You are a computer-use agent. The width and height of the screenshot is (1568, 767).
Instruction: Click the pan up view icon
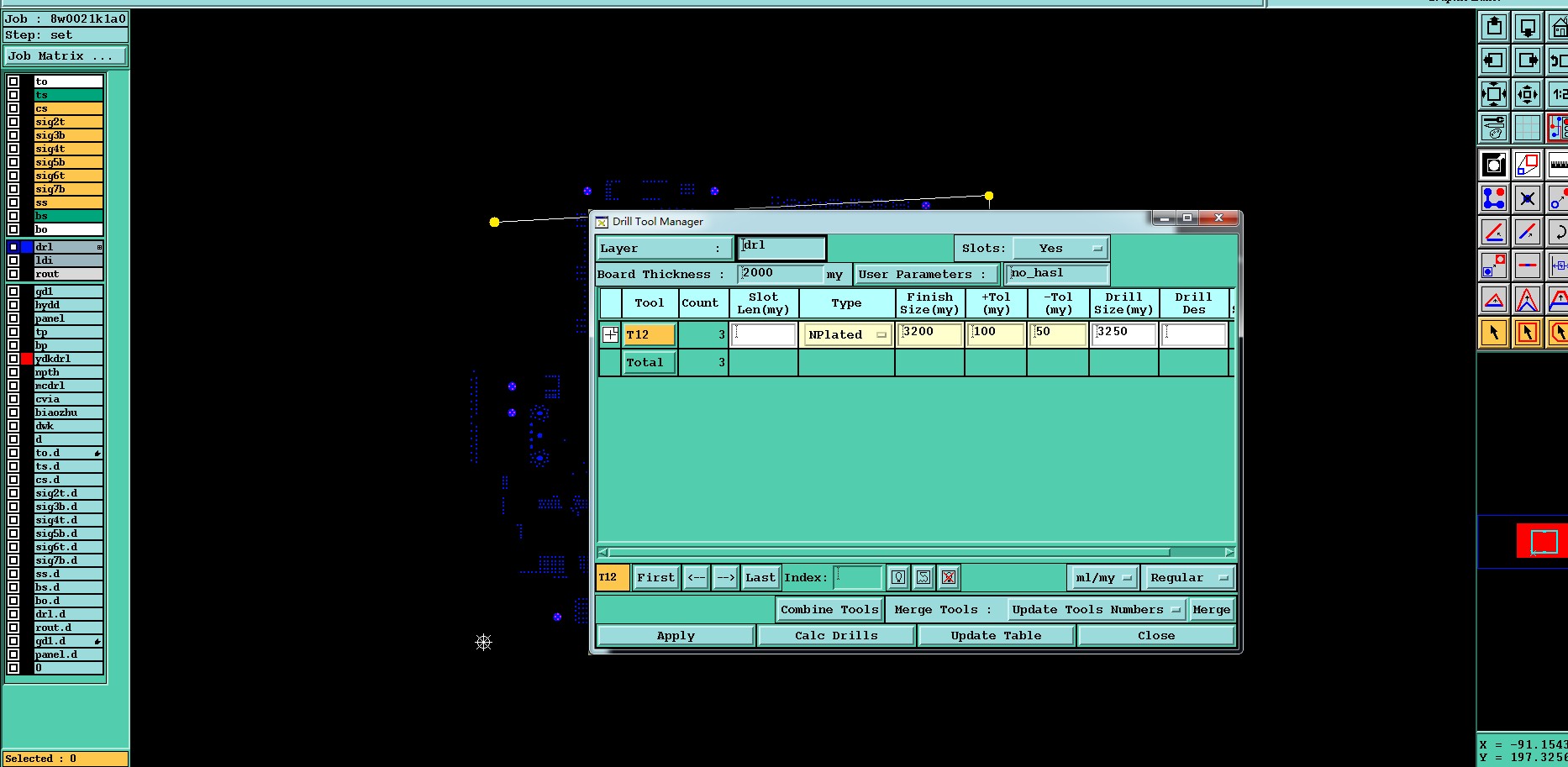click(x=1494, y=27)
